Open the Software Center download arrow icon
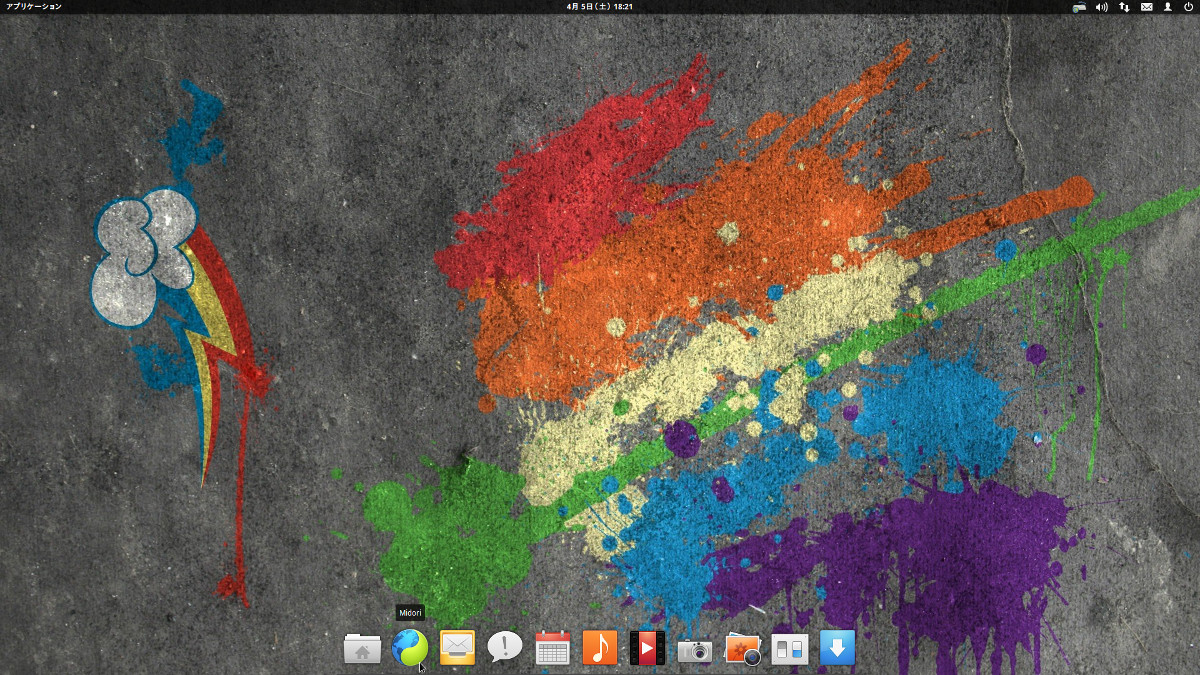The height and width of the screenshot is (675, 1200). tap(838, 649)
